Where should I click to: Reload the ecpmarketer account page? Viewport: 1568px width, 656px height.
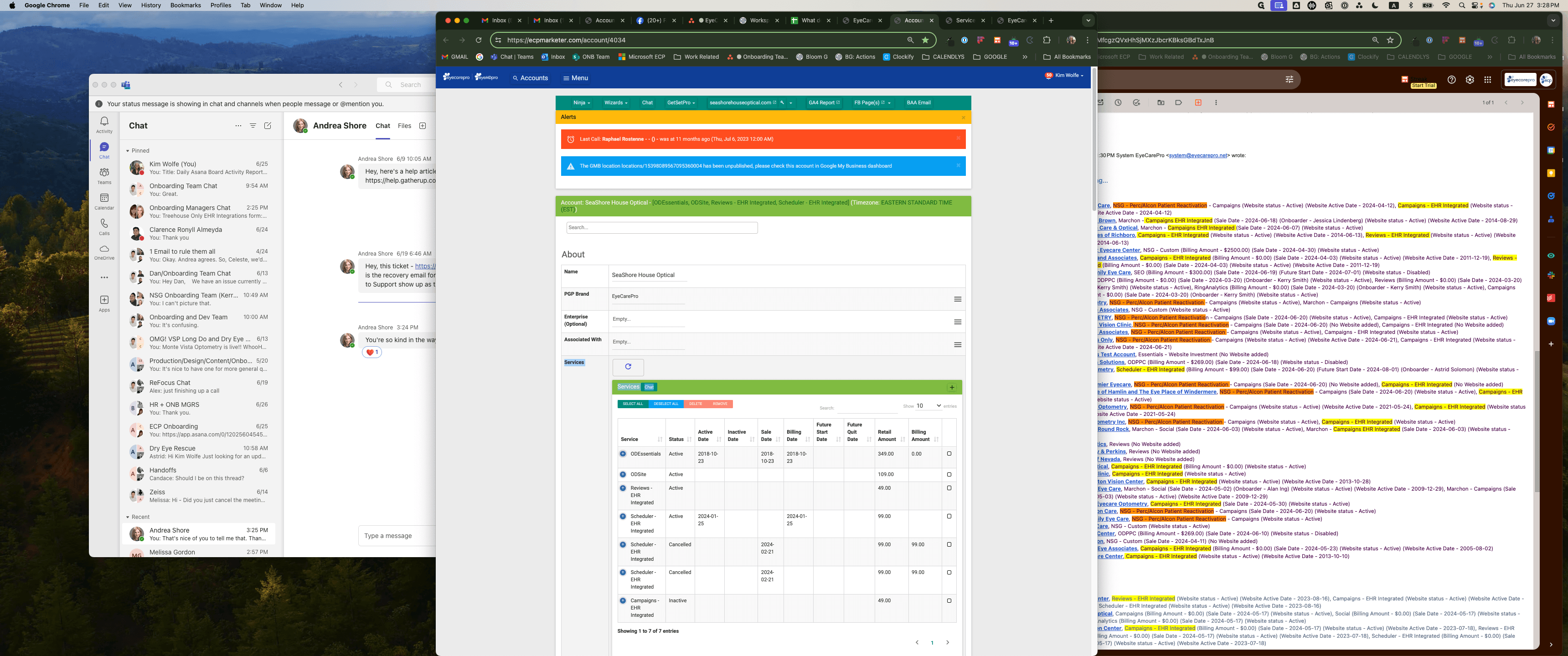tap(479, 40)
